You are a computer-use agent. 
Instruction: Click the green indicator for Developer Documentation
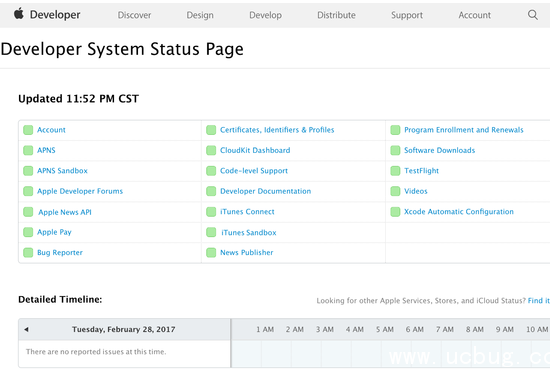pos(211,191)
